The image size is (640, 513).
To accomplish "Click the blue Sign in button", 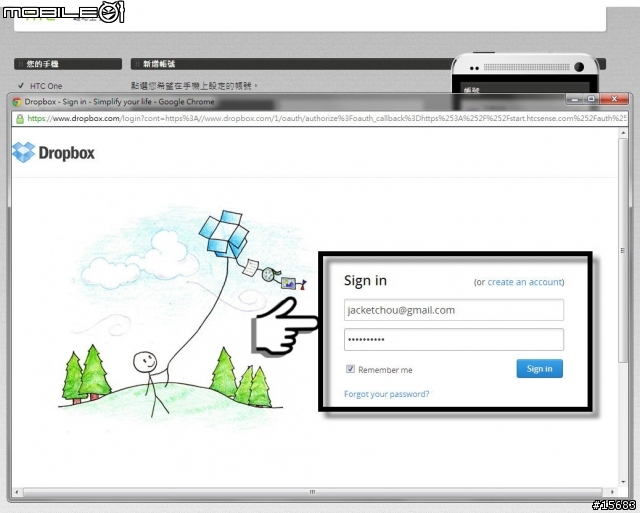I will tap(539, 369).
